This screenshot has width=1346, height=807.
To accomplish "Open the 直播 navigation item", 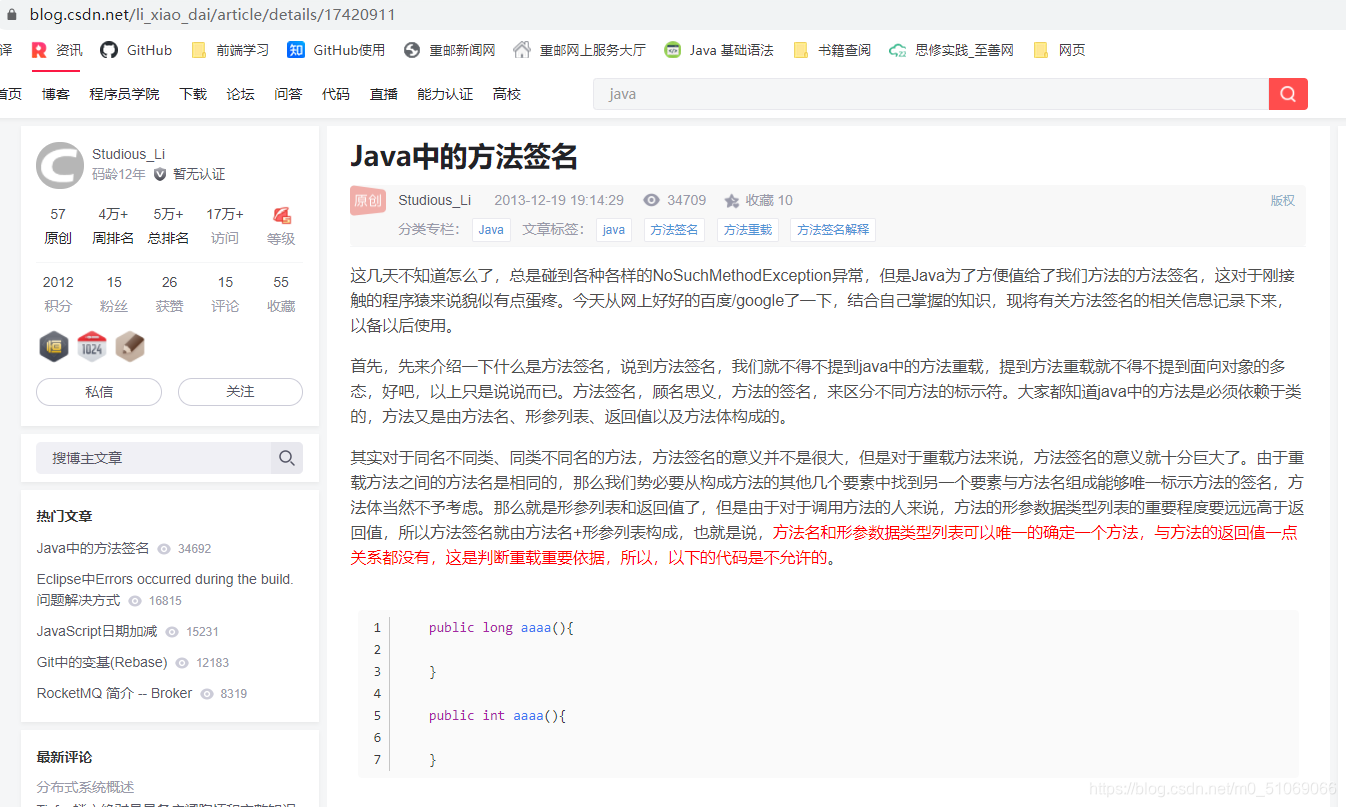I will tap(384, 94).
